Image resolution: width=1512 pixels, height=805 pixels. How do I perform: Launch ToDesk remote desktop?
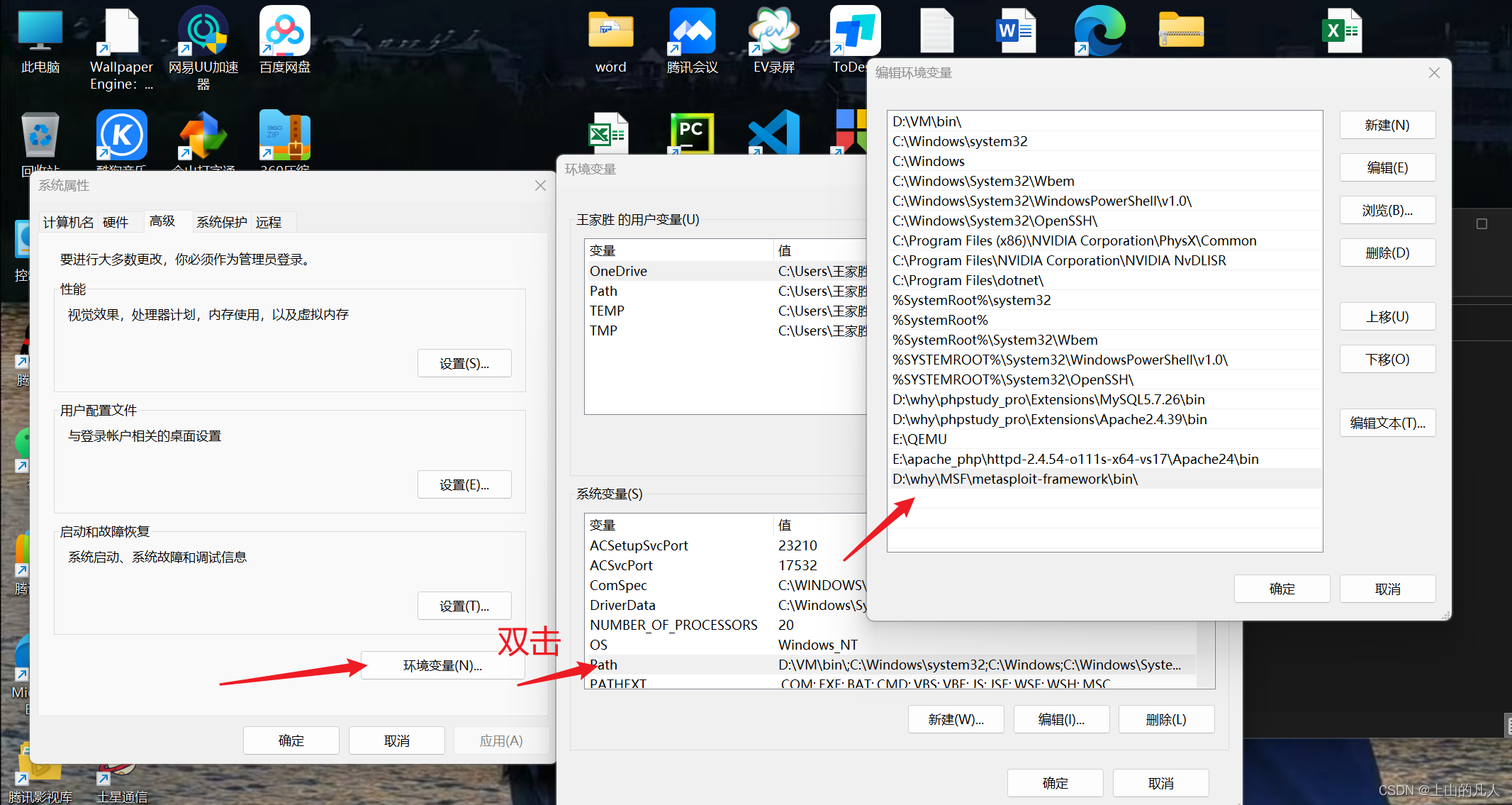pyautogui.click(x=854, y=32)
